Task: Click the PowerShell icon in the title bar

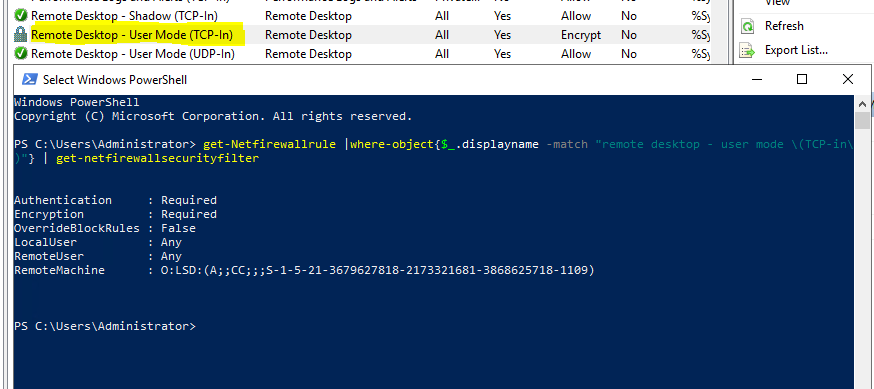Action: coord(30,80)
